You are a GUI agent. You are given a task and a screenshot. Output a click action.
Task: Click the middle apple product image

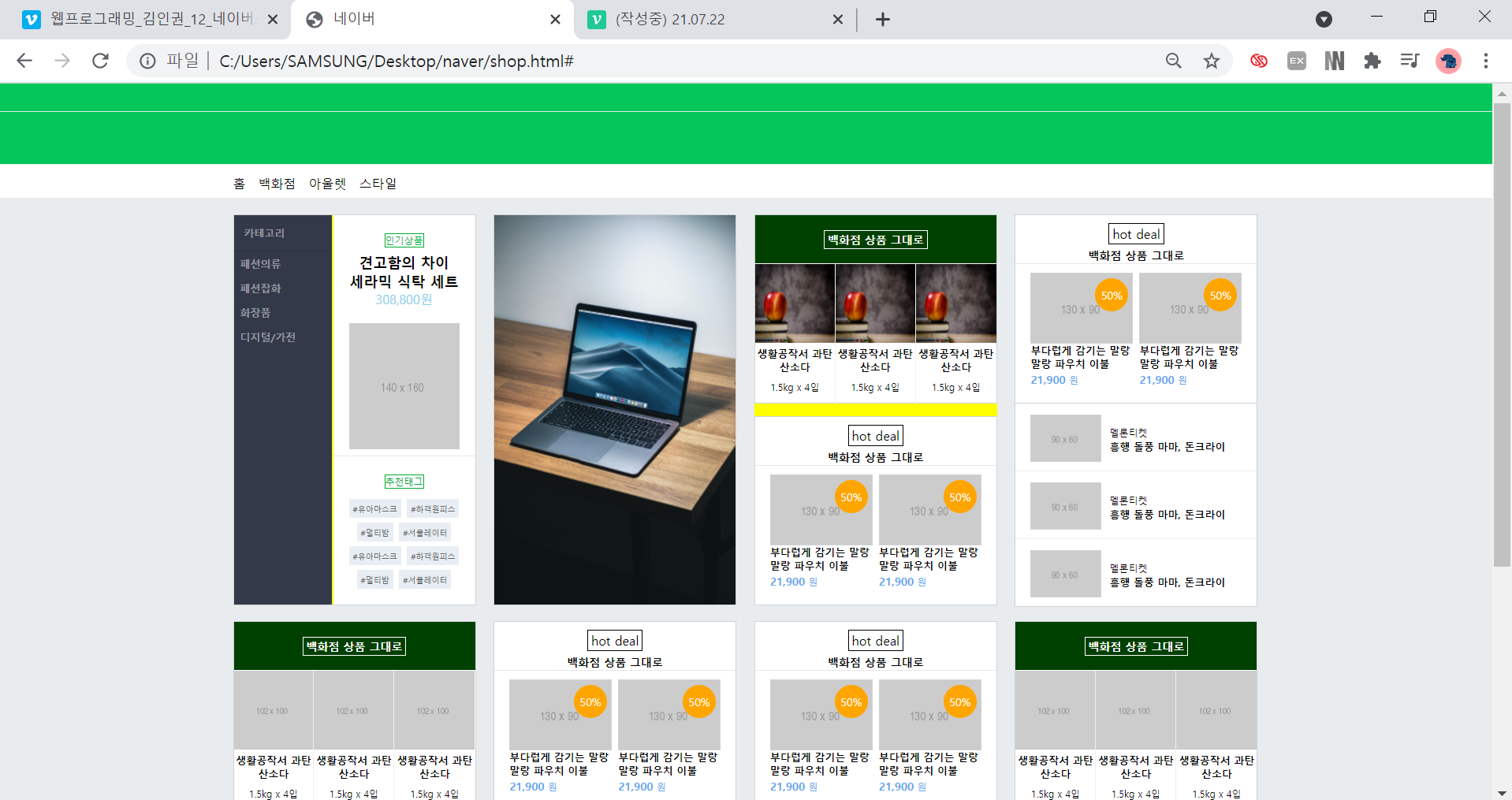coord(875,303)
